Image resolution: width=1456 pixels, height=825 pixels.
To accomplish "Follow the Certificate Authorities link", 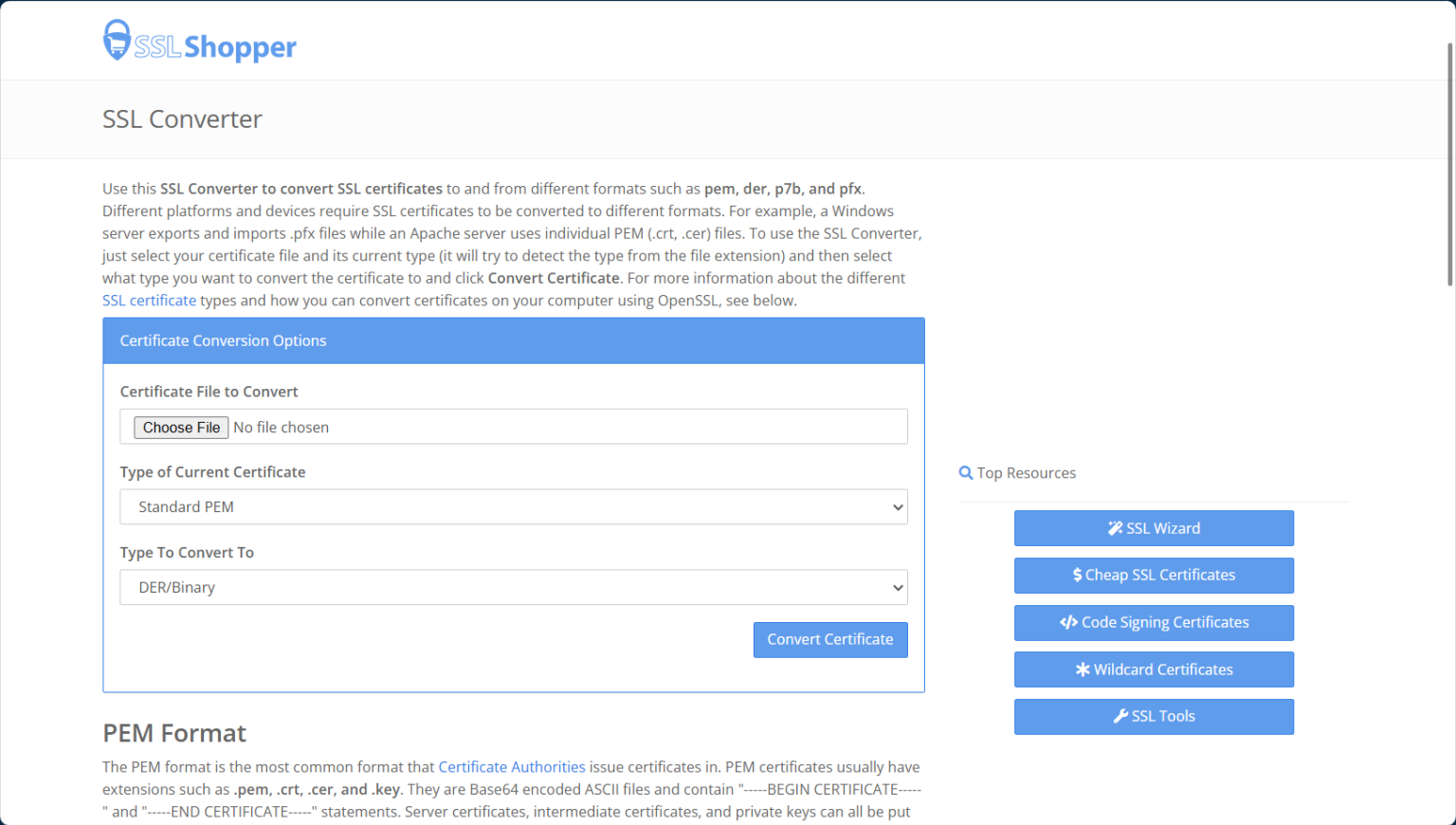I will point(512,766).
